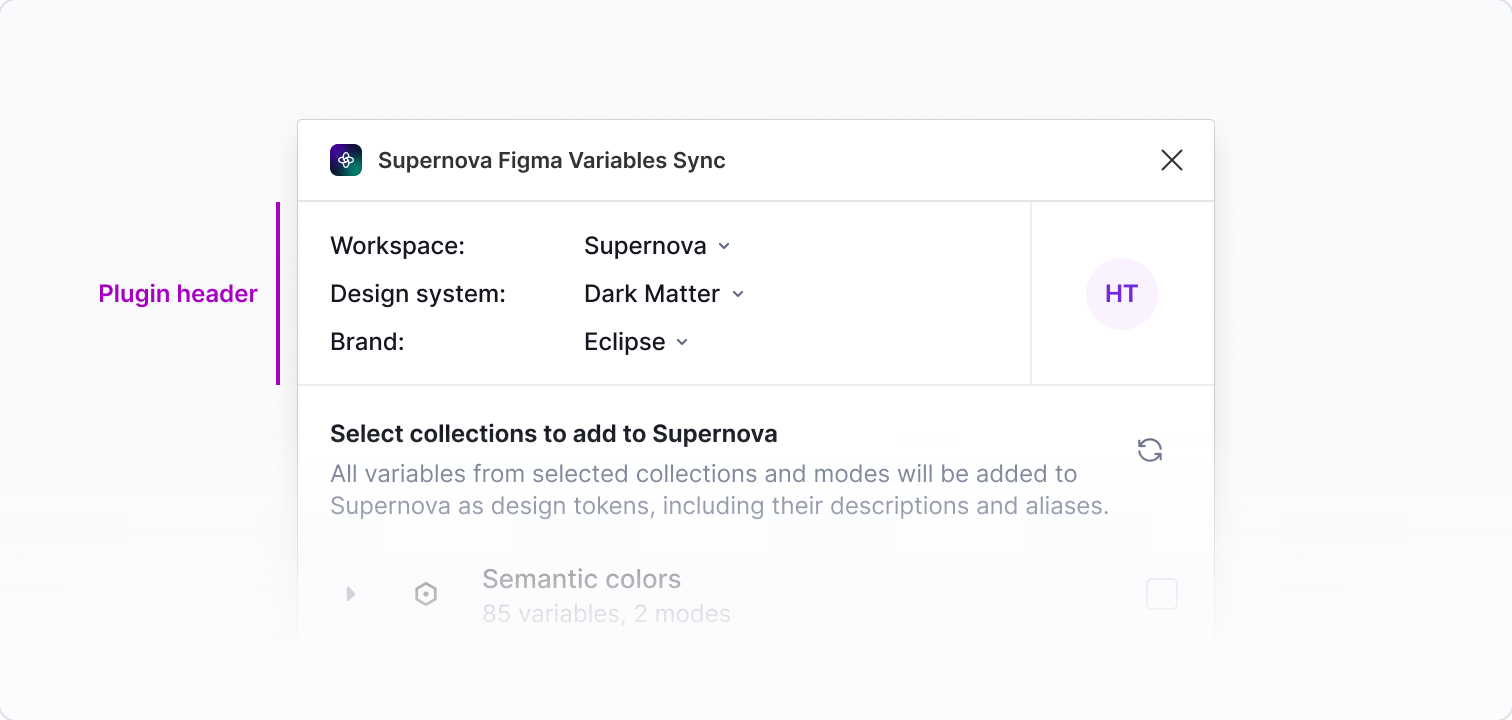Click the sync arrows icon near the heading
This screenshot has height=720, width=1512.
(x=1150, y=450)
